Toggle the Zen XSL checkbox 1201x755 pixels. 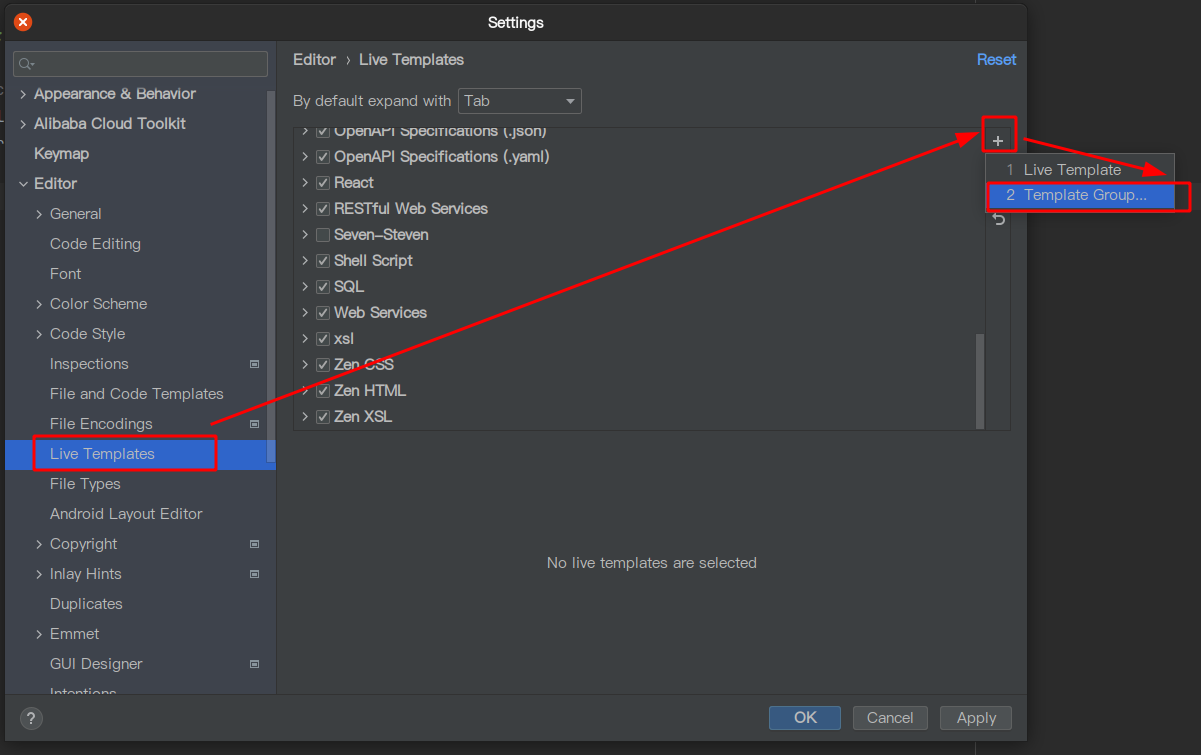(323, 417)
